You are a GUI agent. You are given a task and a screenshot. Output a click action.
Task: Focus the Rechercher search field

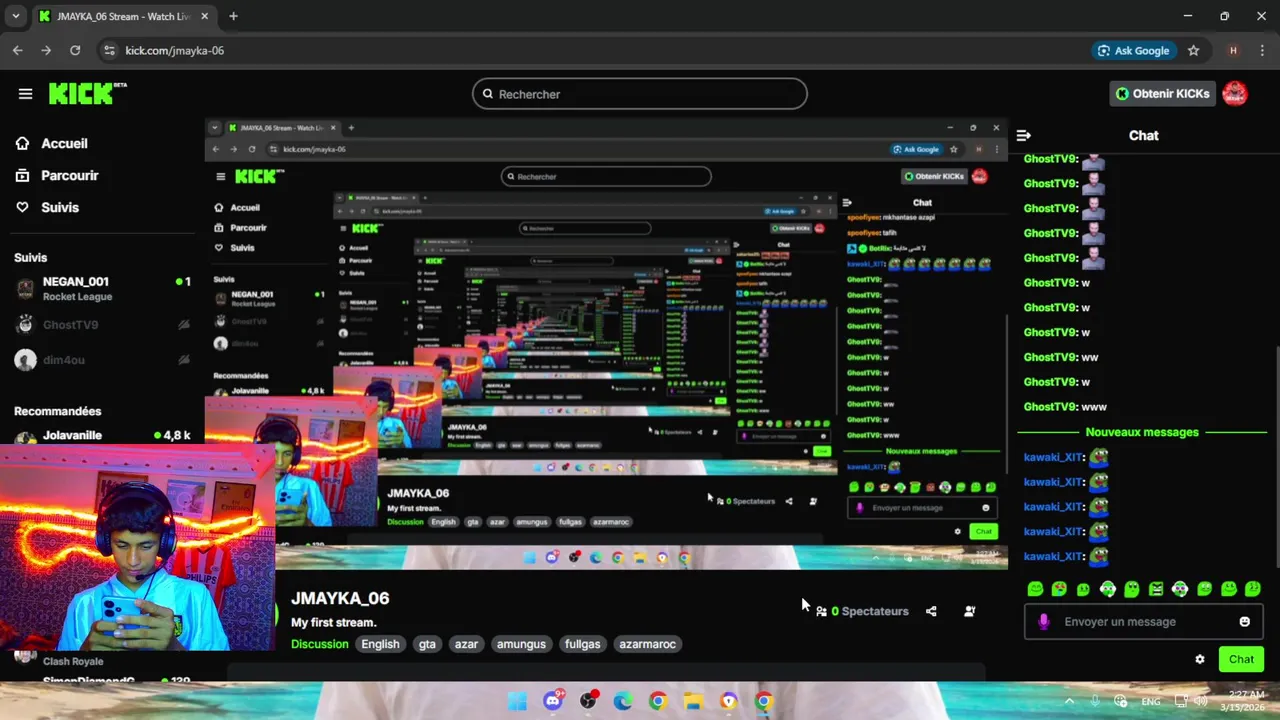point(640,94)
